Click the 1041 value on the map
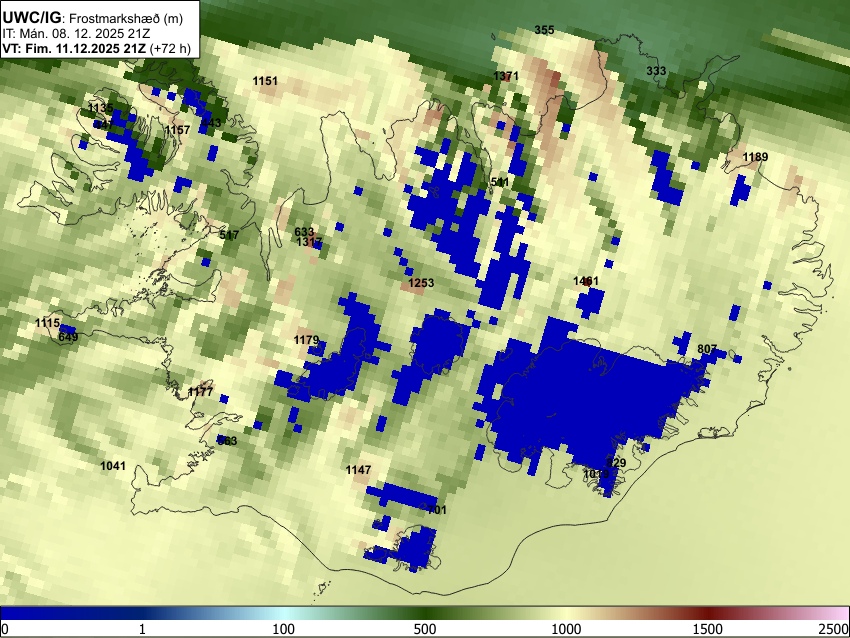Image resolution: width=850 pixels, height=638 pixels. tap(113, 466)
